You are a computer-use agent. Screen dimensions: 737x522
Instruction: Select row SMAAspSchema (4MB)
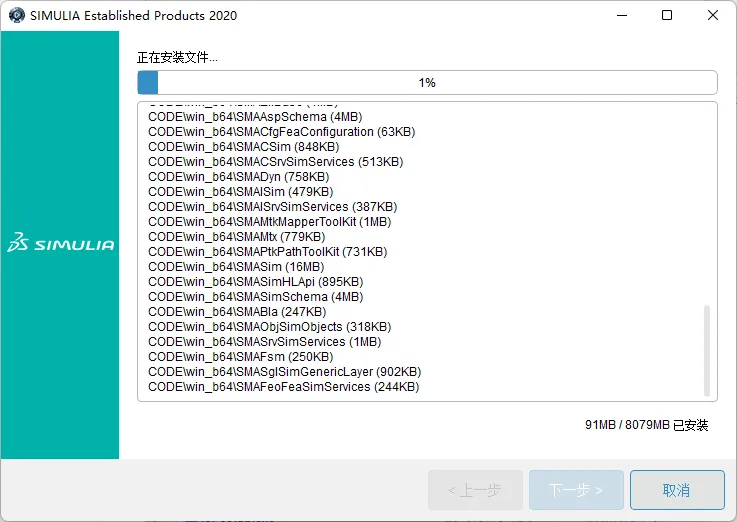[255, 117]
